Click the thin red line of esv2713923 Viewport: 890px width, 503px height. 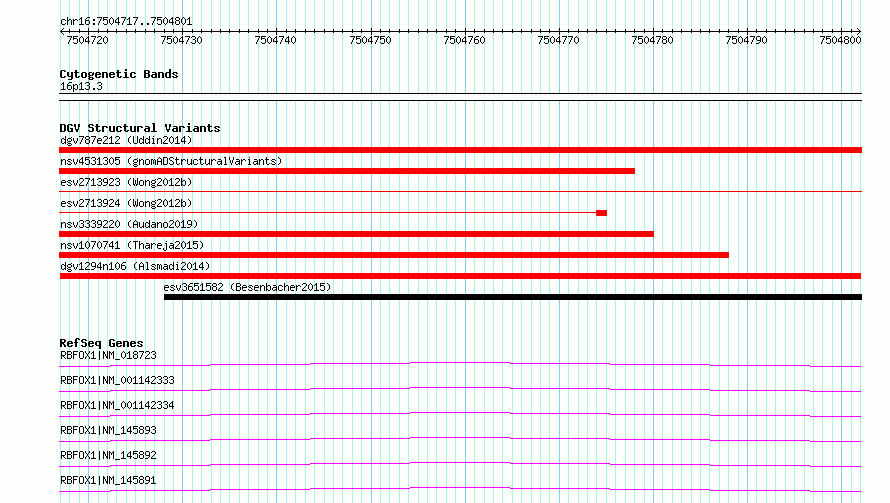pos(460,192)
